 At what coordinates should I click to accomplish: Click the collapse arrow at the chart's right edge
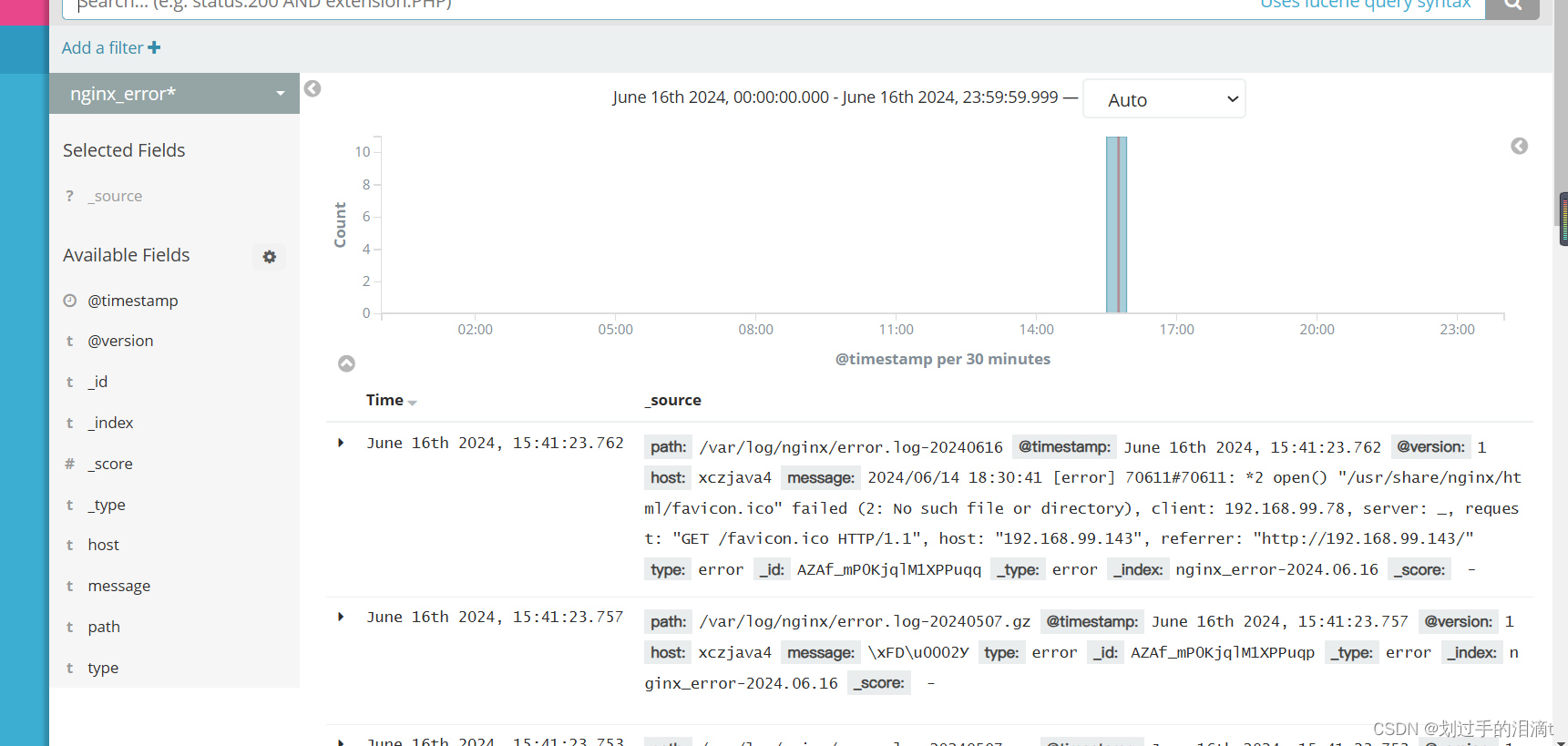click(x=1519, y=146)
